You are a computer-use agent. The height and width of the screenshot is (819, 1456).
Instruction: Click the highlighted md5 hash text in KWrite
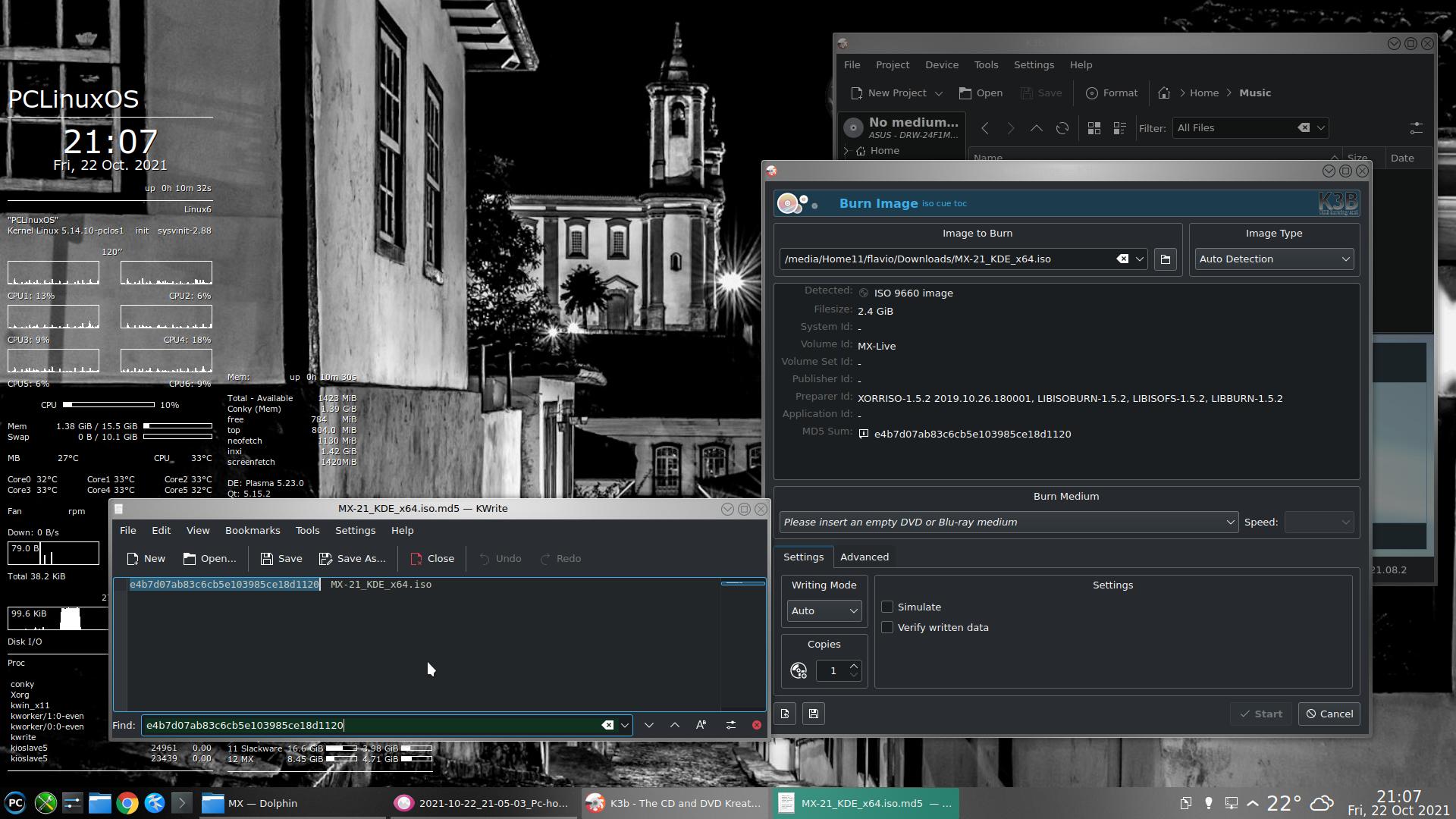[224, 585]
